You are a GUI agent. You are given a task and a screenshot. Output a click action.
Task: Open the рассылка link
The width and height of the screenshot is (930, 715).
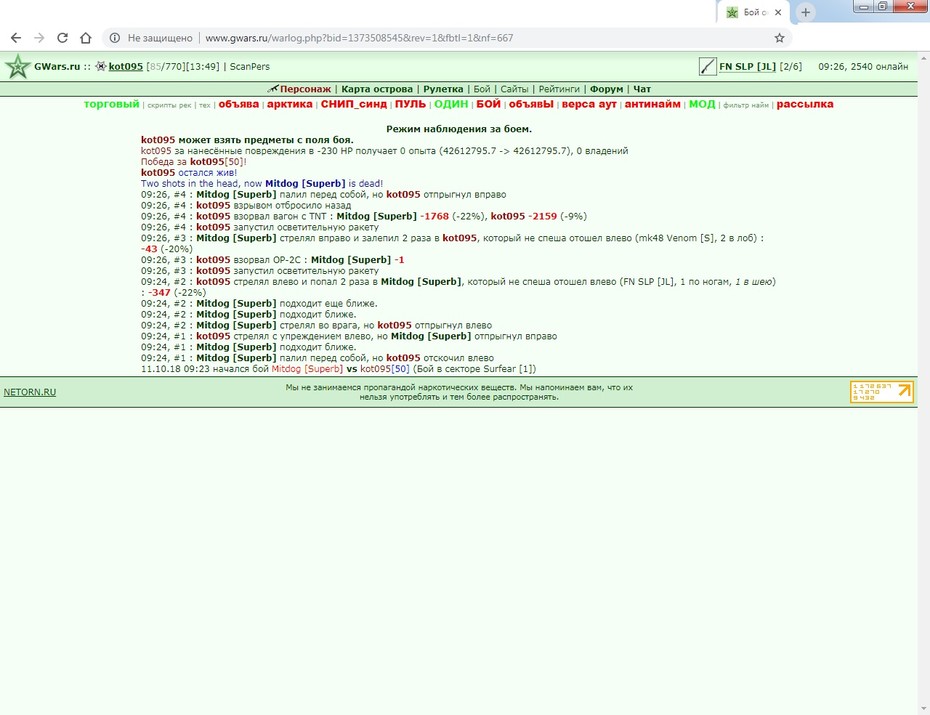click(805, 104)
